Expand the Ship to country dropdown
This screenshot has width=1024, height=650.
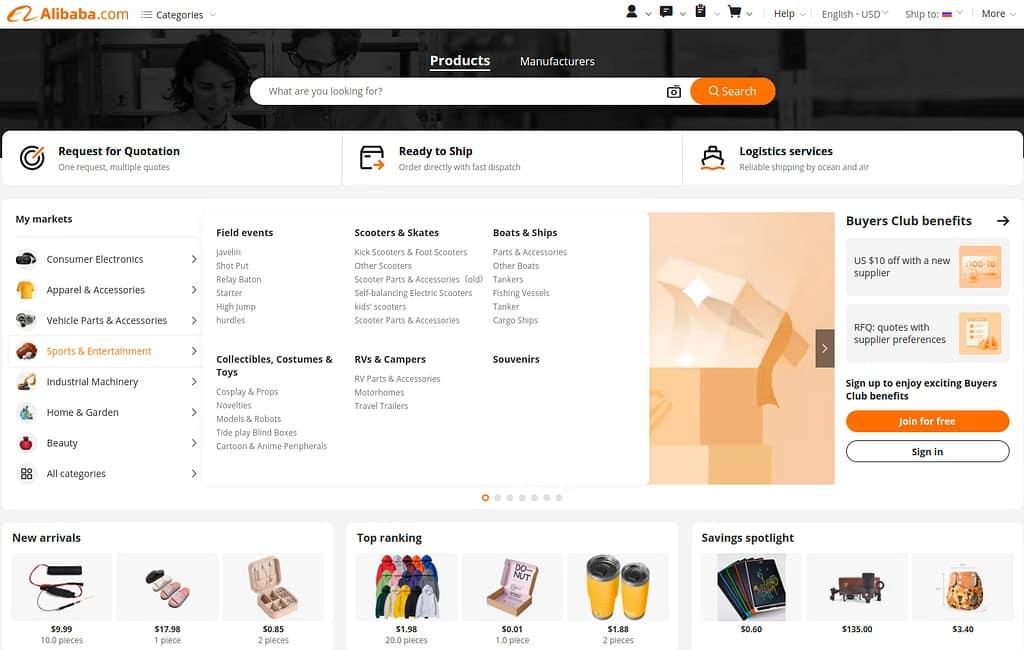(x=933, y=14)
